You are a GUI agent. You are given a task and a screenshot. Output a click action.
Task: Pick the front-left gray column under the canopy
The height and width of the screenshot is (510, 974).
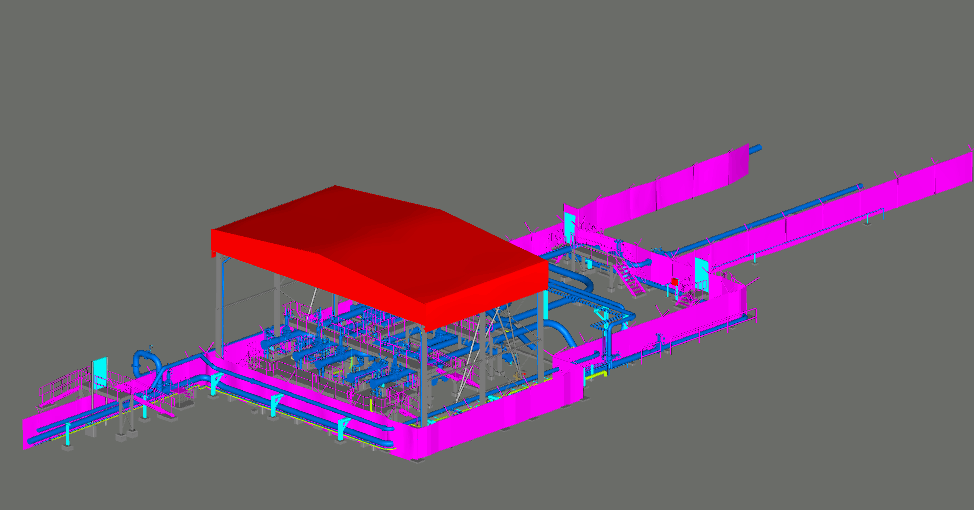217,300
